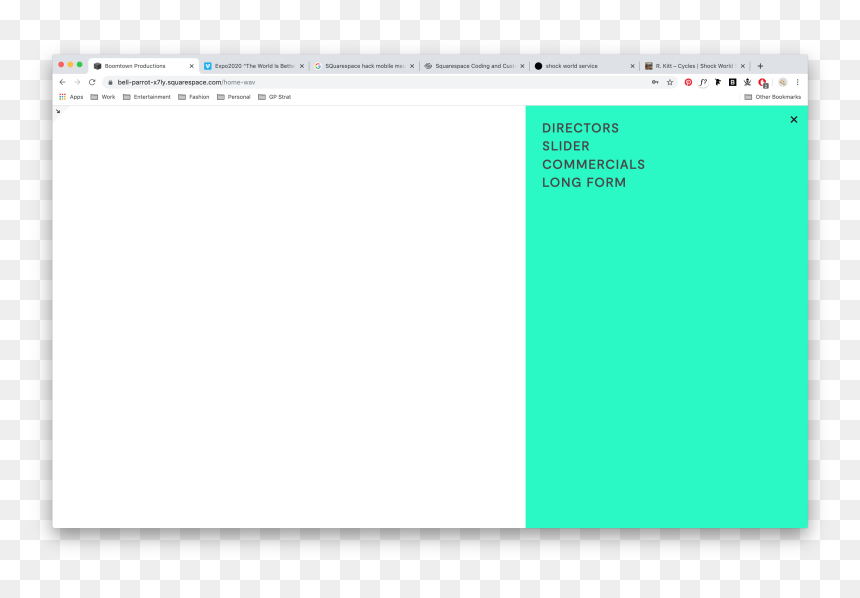Close the teal navigation menu overlay
Image resolution: width=860 pixels, height=598 pixels.
[x=794, y=120]
